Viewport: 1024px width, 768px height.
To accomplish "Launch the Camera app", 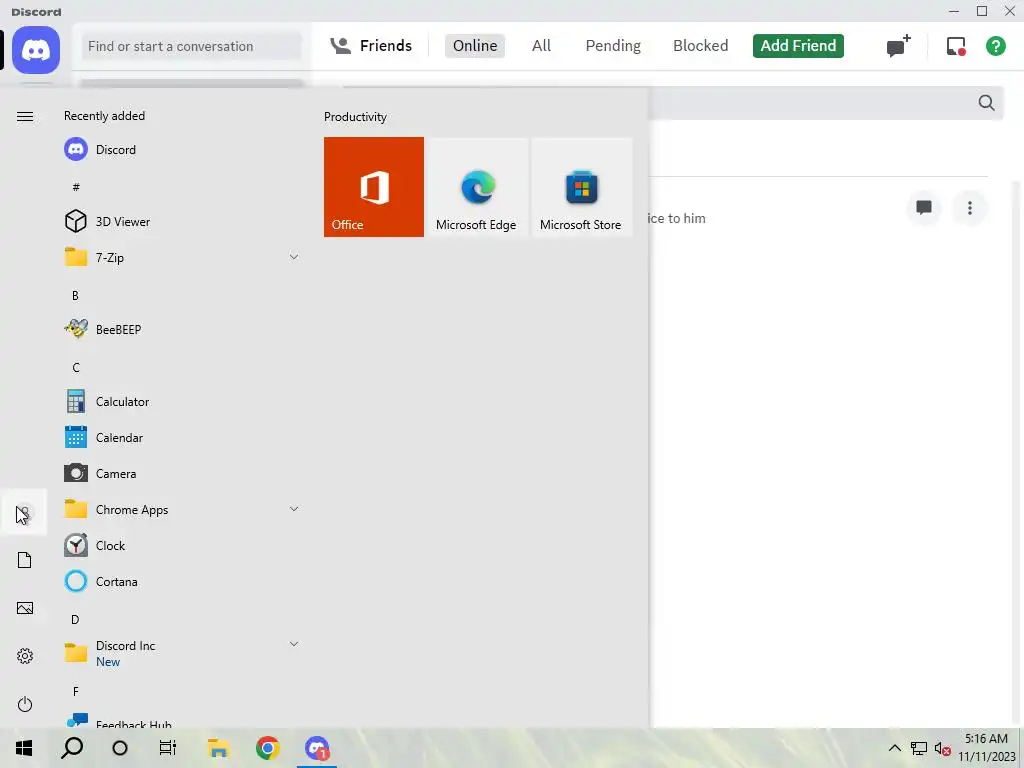I will pos(182,473).
